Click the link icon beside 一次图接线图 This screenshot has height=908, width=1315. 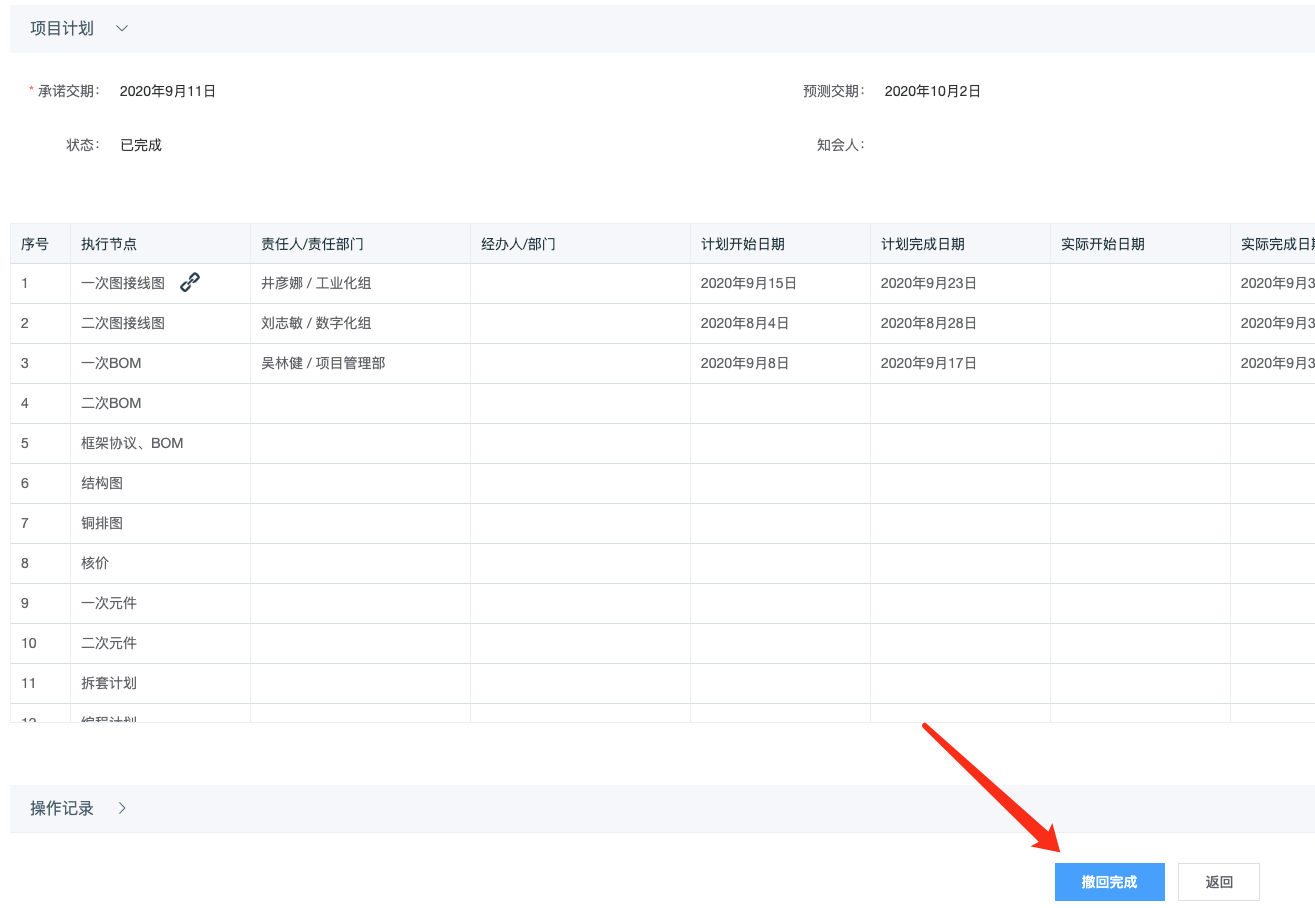(190, 283)
